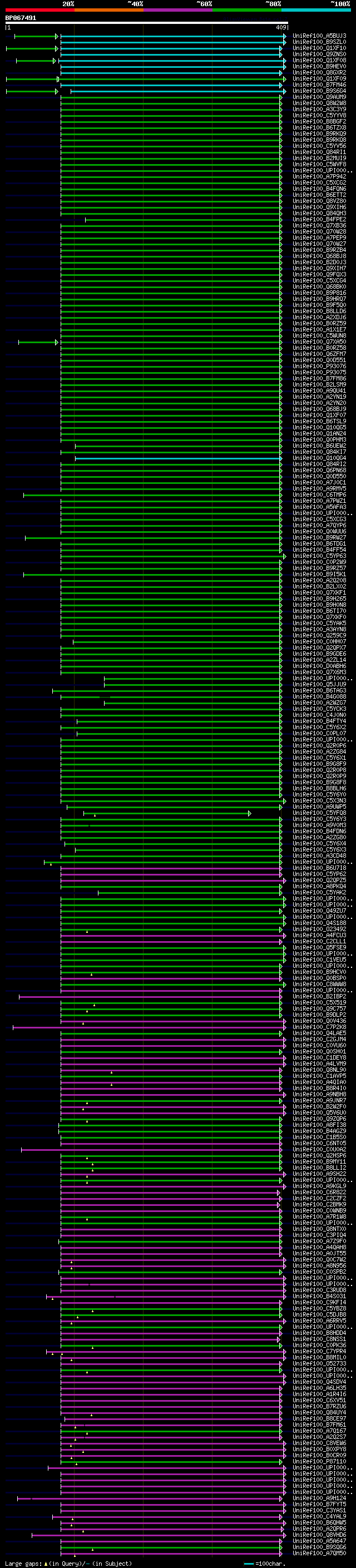Click the hit label UniRef100_Q9AUM9
Image resolution: width=356 pixels, height=1568 pixels.
(319, 97)
